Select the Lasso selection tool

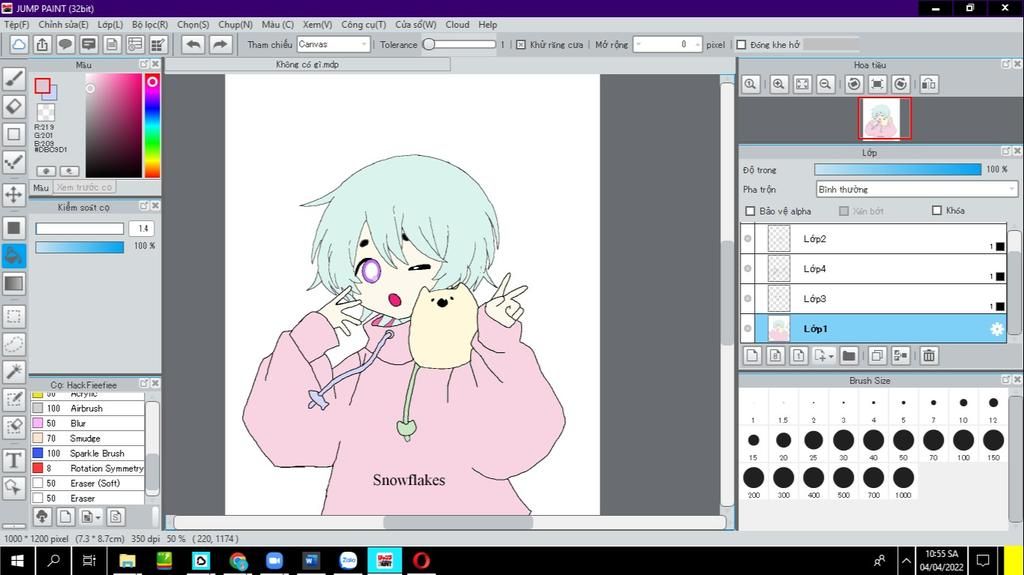coord(14,344)
